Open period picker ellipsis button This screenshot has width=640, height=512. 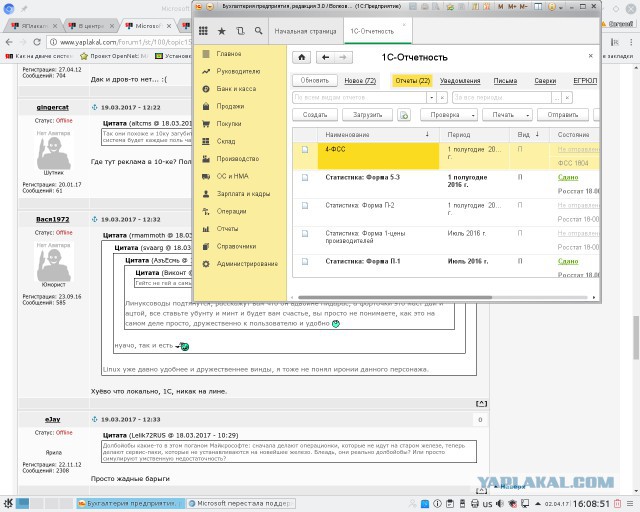coord(557,98)
